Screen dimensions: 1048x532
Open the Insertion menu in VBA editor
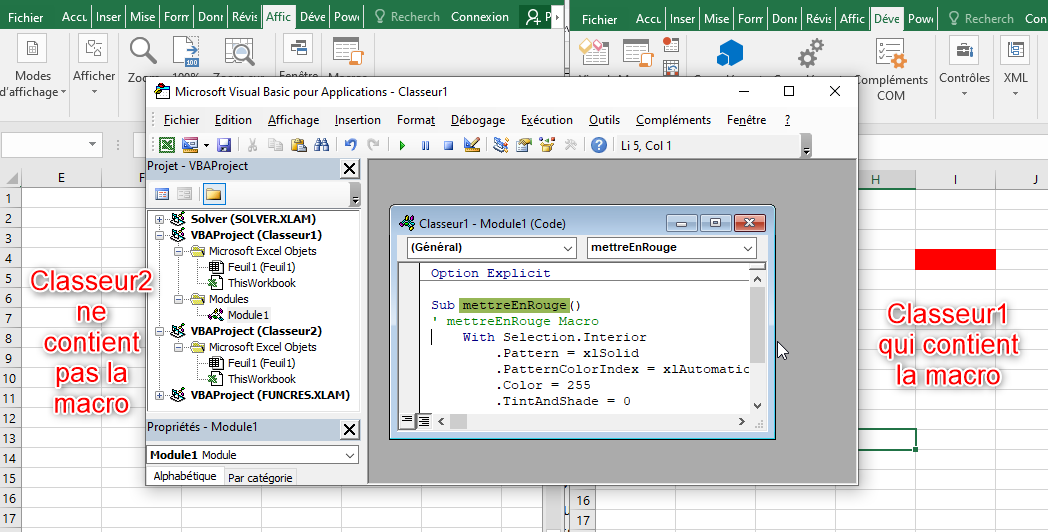(x=358, y=120)
